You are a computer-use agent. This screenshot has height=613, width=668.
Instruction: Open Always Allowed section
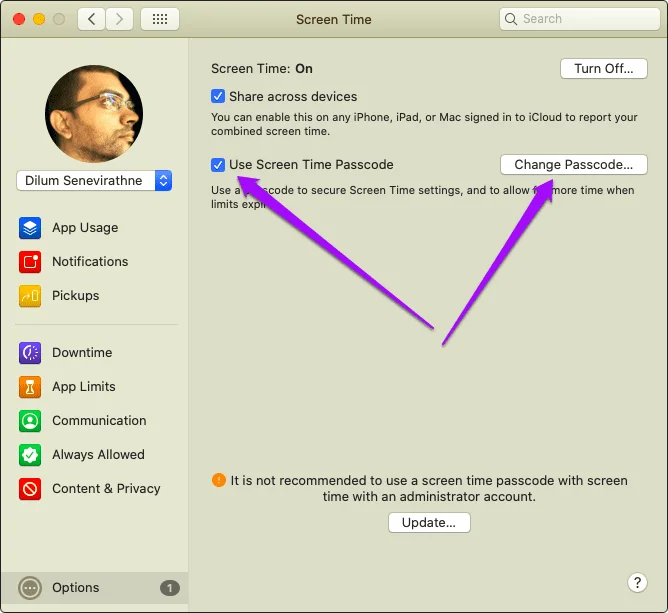98,455
